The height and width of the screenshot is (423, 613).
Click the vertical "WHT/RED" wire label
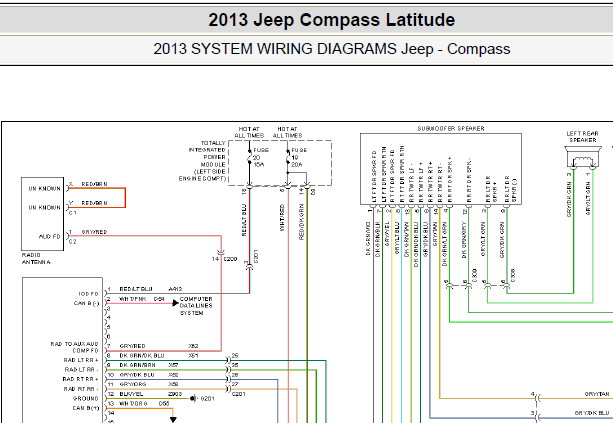click(x=282, y=217)
